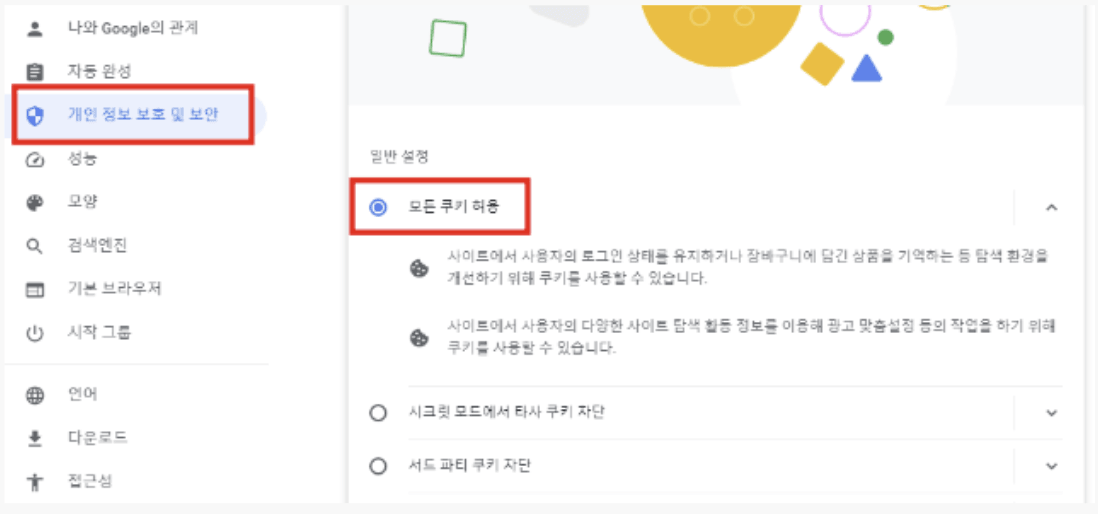Viewport: 1098px width, 514px height.
Task: Click the 모든 쿠키 허용 label text
Action: [x=453, y=208]
